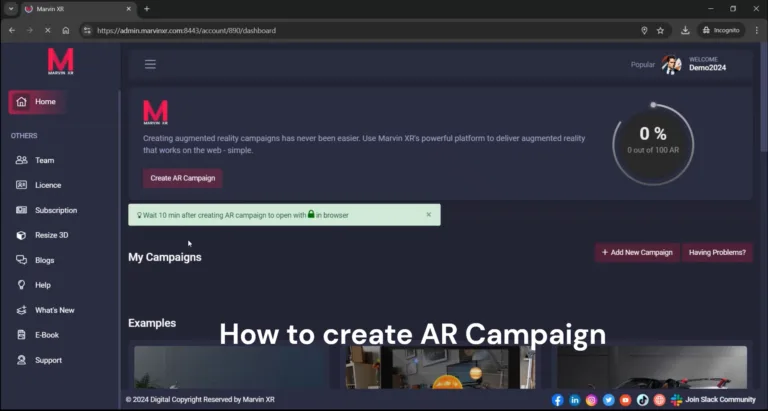Click the E-Book icon in sidebar

[x=21, y=335]
